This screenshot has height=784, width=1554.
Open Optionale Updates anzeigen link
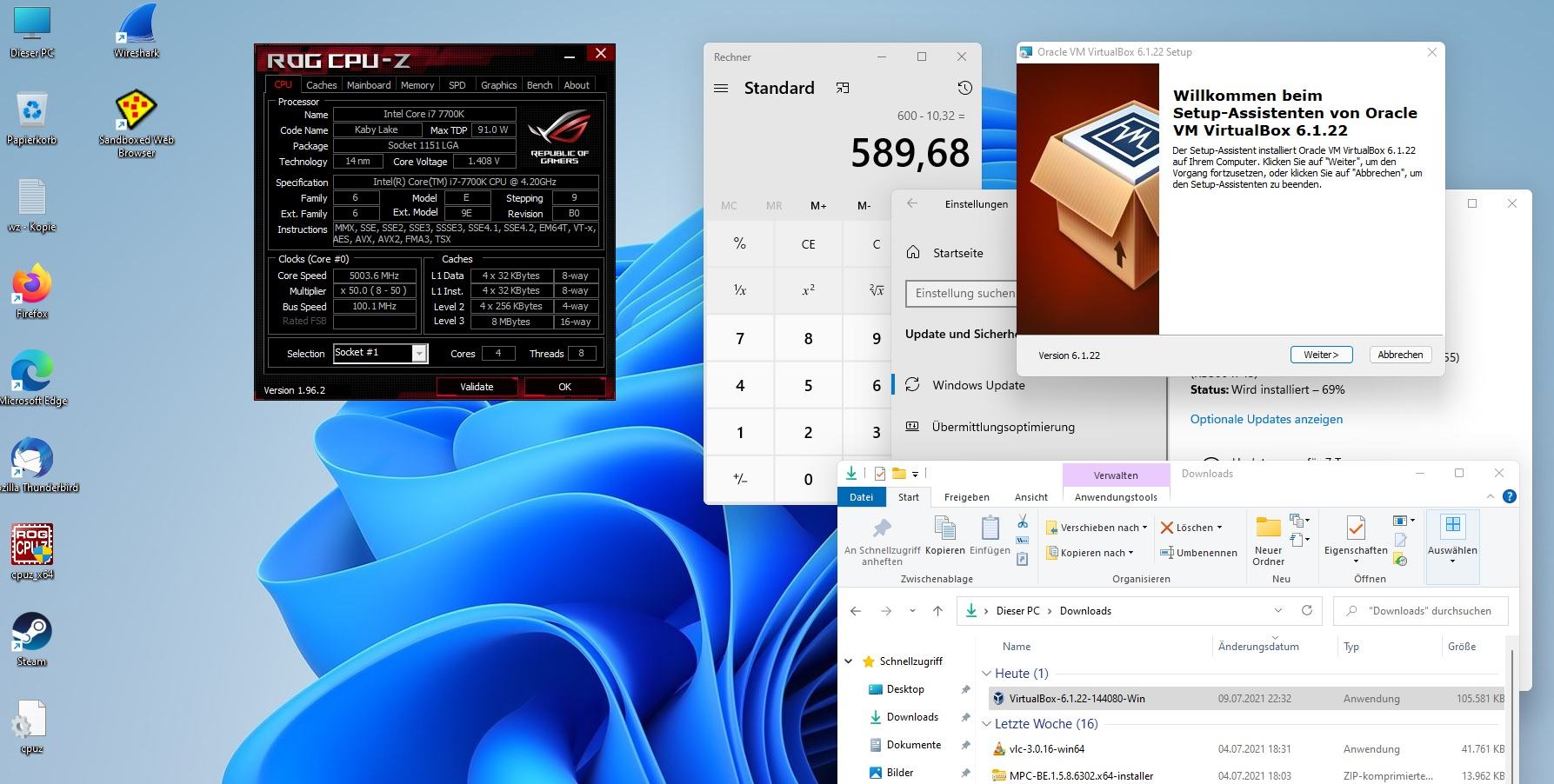pyautogui.click(x=1266, y=419)
